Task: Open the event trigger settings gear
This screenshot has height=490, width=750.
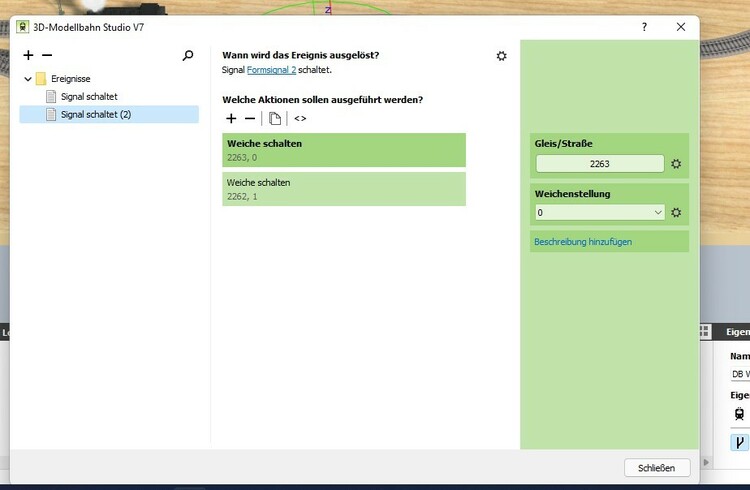Action: click(x=501, y=56)
